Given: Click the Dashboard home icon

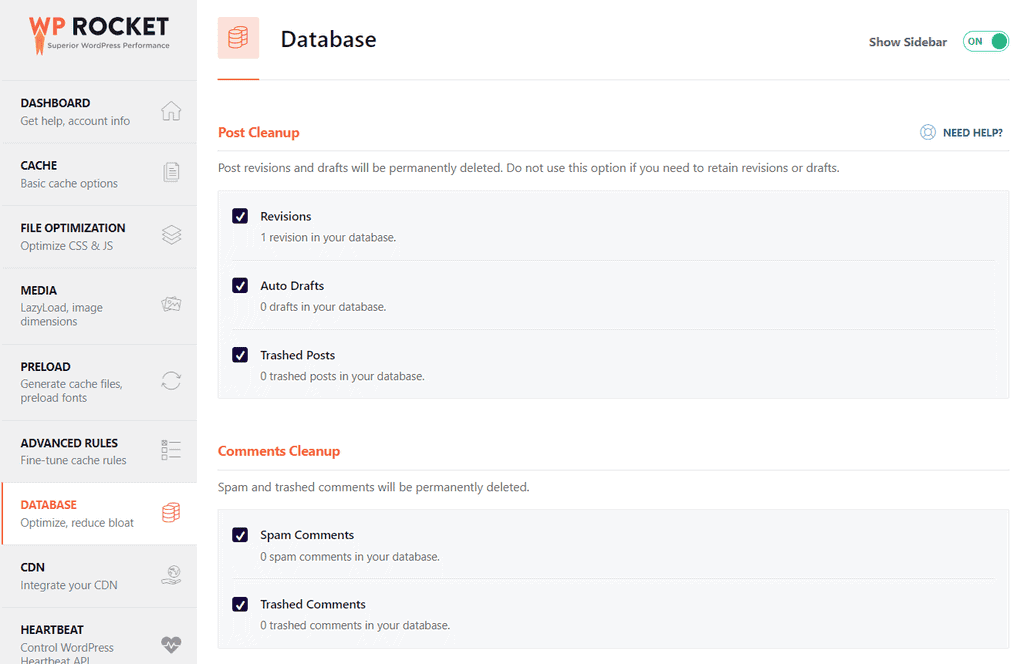Looking at the screenshot, I should [x=171, y=111].
